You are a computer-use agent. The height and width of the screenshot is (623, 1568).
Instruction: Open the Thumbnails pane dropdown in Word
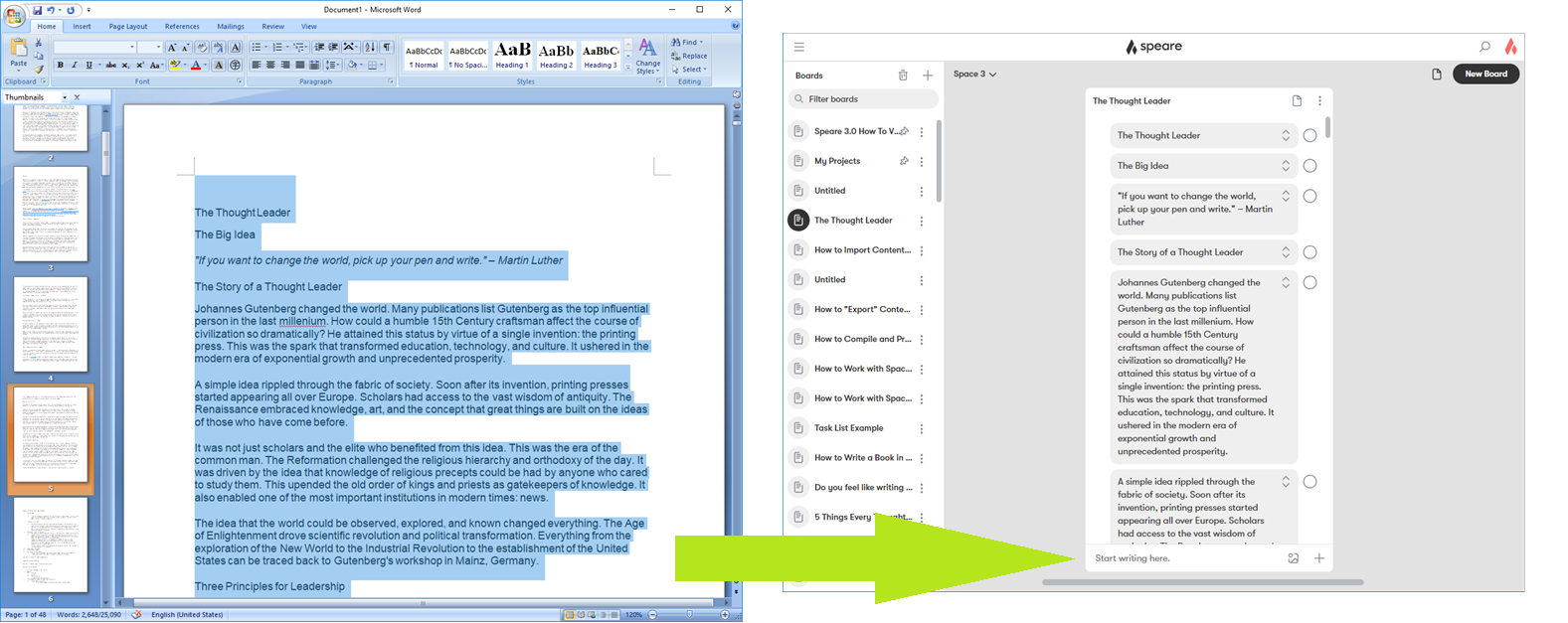pyautogui.click(x=65, y=97)
